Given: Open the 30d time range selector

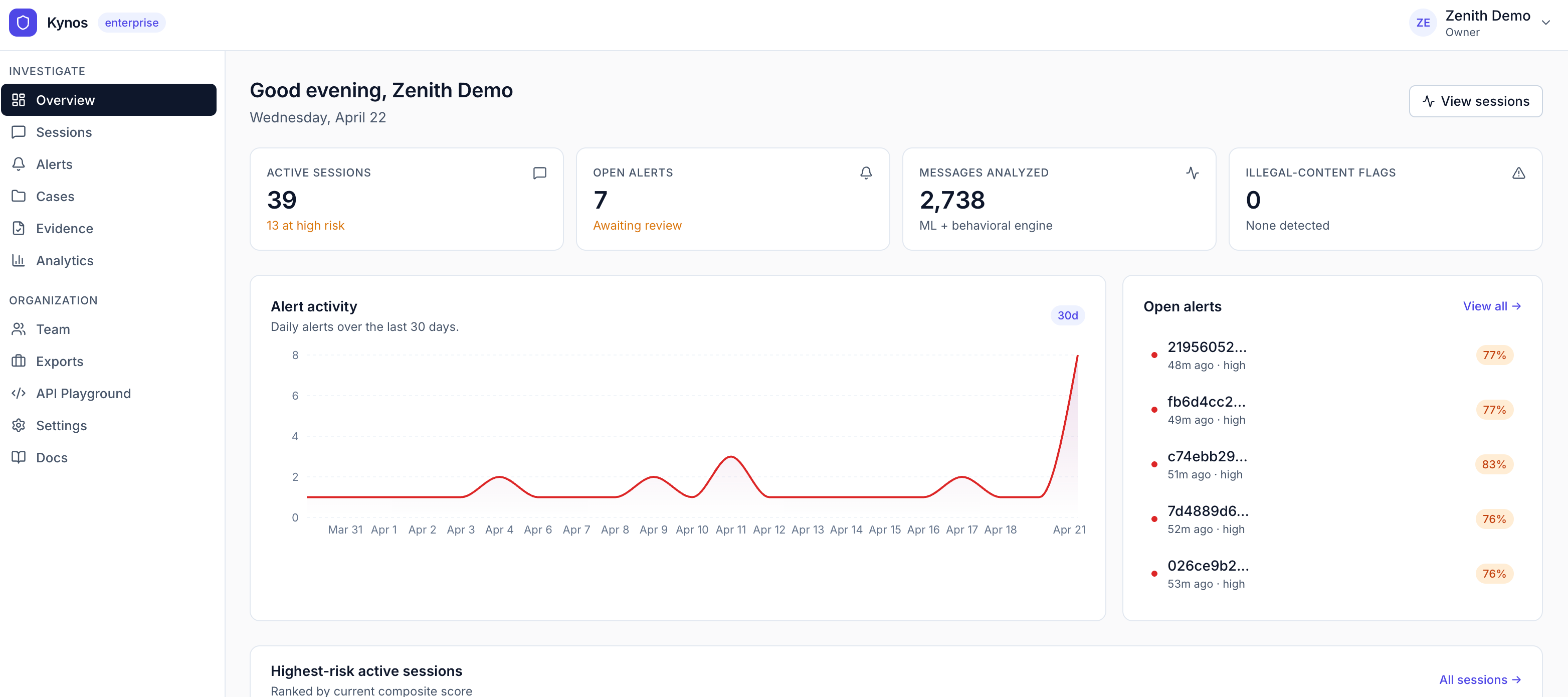Looking at the screenshot, I should pos(1068,315).
